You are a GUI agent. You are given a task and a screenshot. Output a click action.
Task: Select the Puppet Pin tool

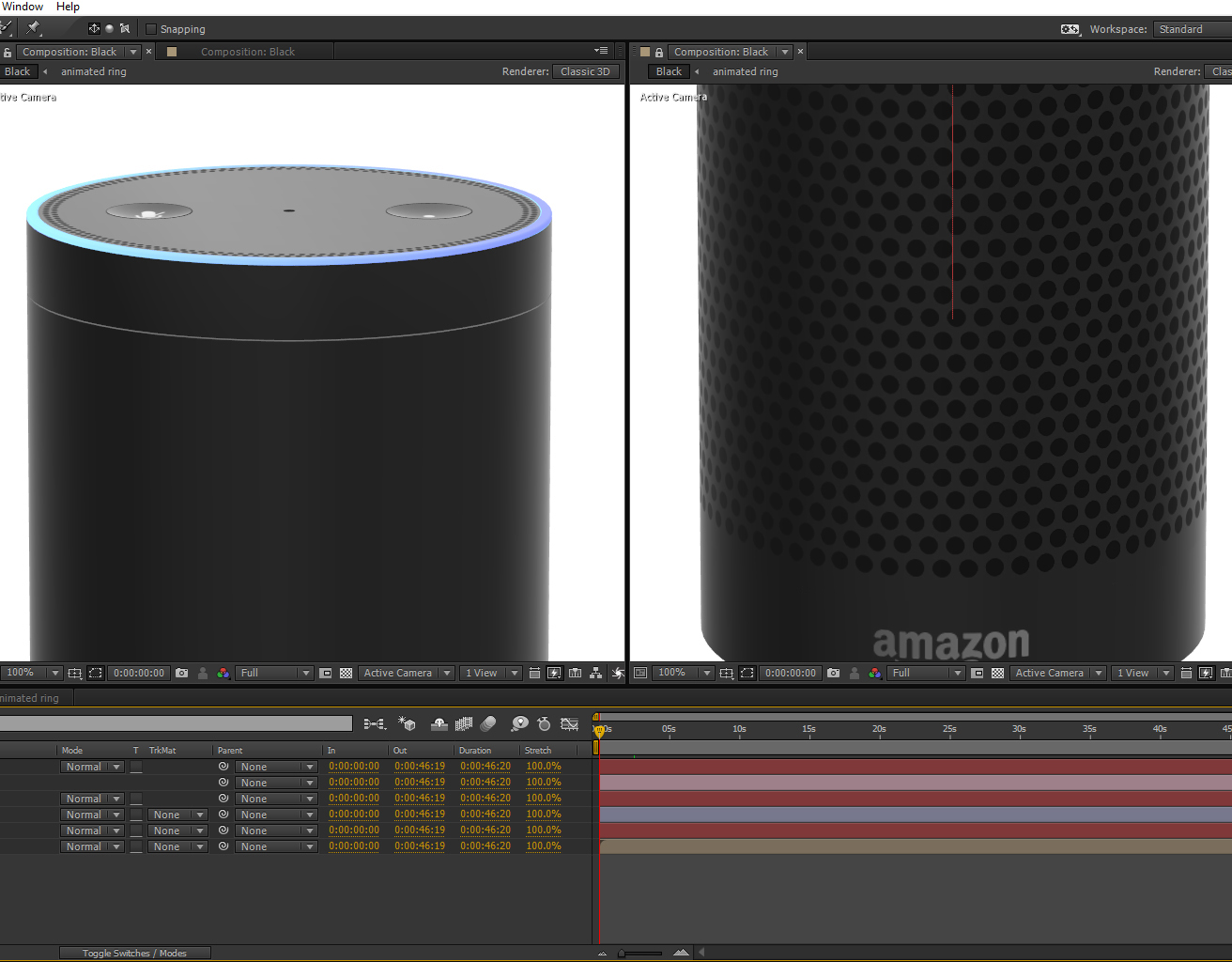point(34,28)
